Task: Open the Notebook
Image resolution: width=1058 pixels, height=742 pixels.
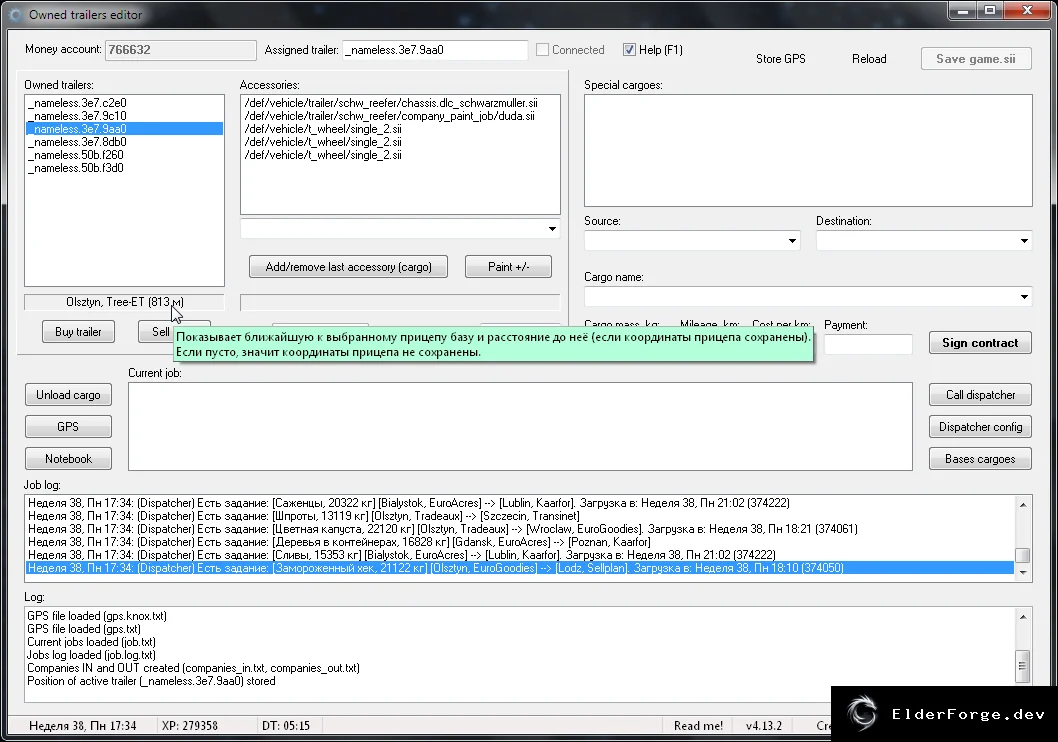Action: (68, 459)
